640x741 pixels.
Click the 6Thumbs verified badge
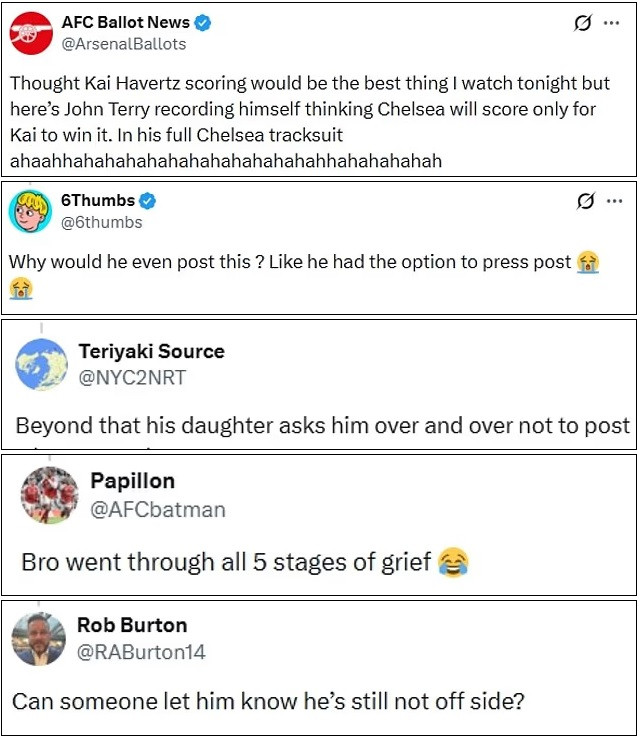148,200
